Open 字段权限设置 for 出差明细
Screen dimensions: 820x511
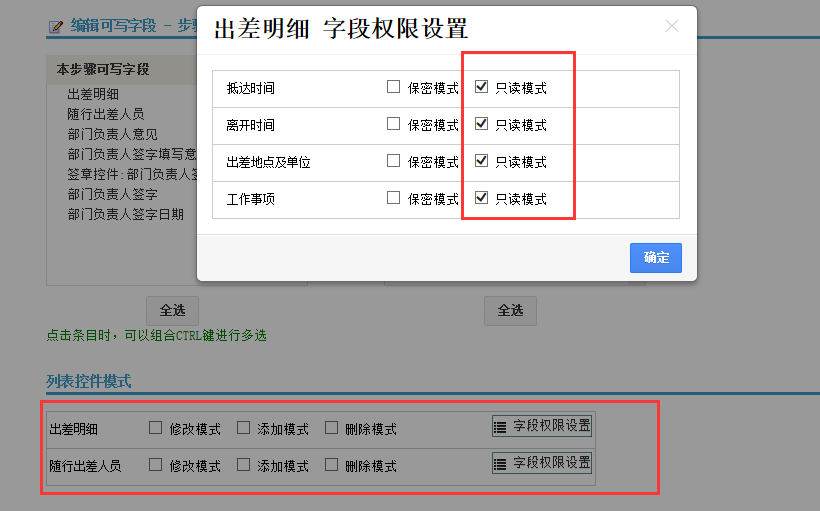pos(542,426)
